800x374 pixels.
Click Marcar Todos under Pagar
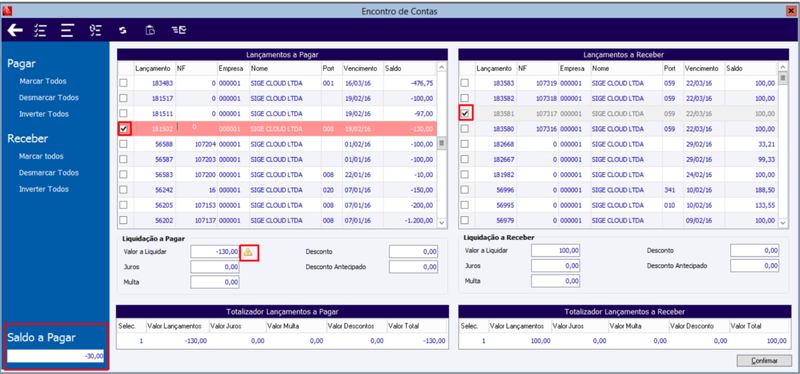(x=43, y=81)
